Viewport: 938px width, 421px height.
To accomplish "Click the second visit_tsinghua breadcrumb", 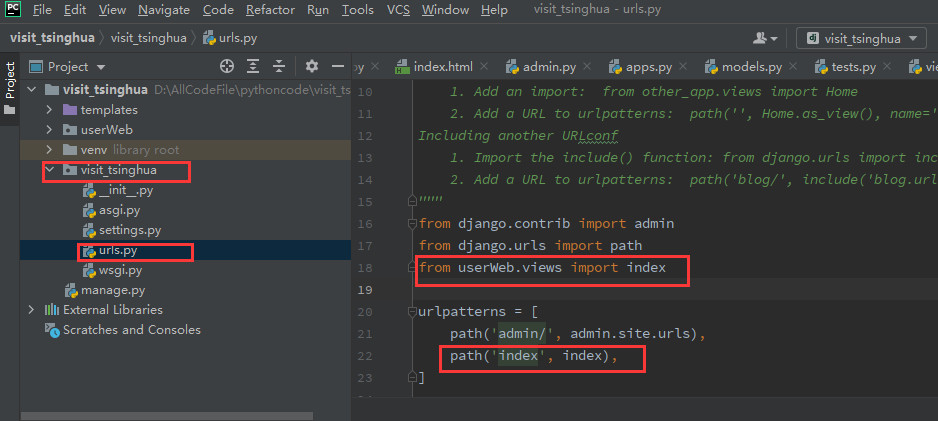I will point(149,38).
